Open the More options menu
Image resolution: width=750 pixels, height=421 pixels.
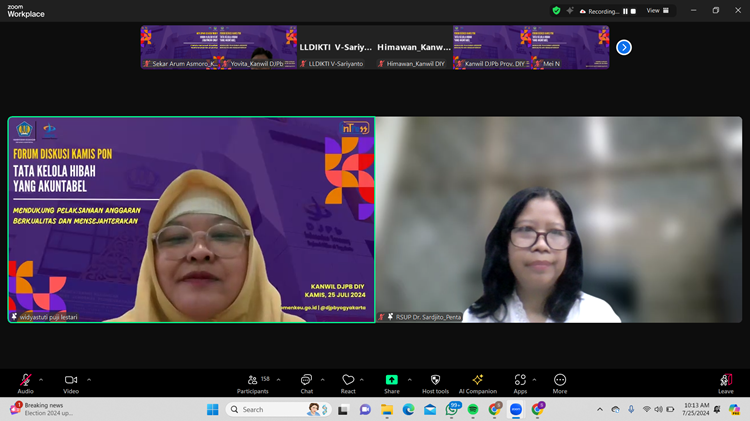[560, 381]
